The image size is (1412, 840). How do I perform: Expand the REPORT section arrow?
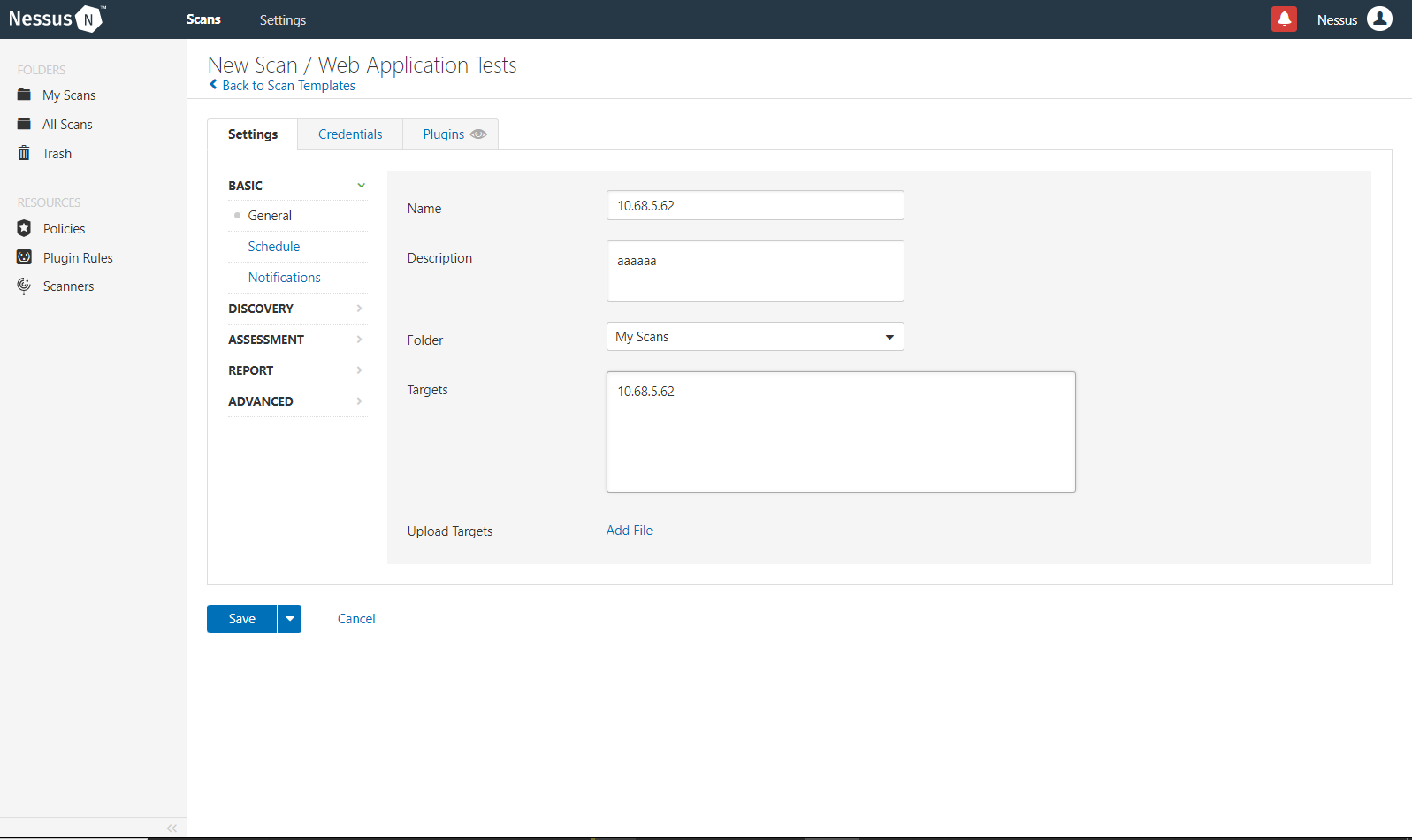pos(359,370)
